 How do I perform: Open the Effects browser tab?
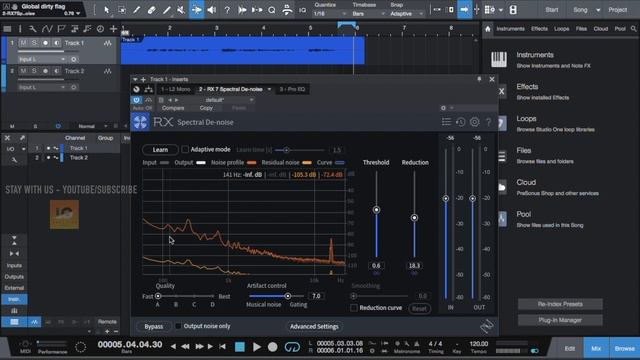coord(539,29)
